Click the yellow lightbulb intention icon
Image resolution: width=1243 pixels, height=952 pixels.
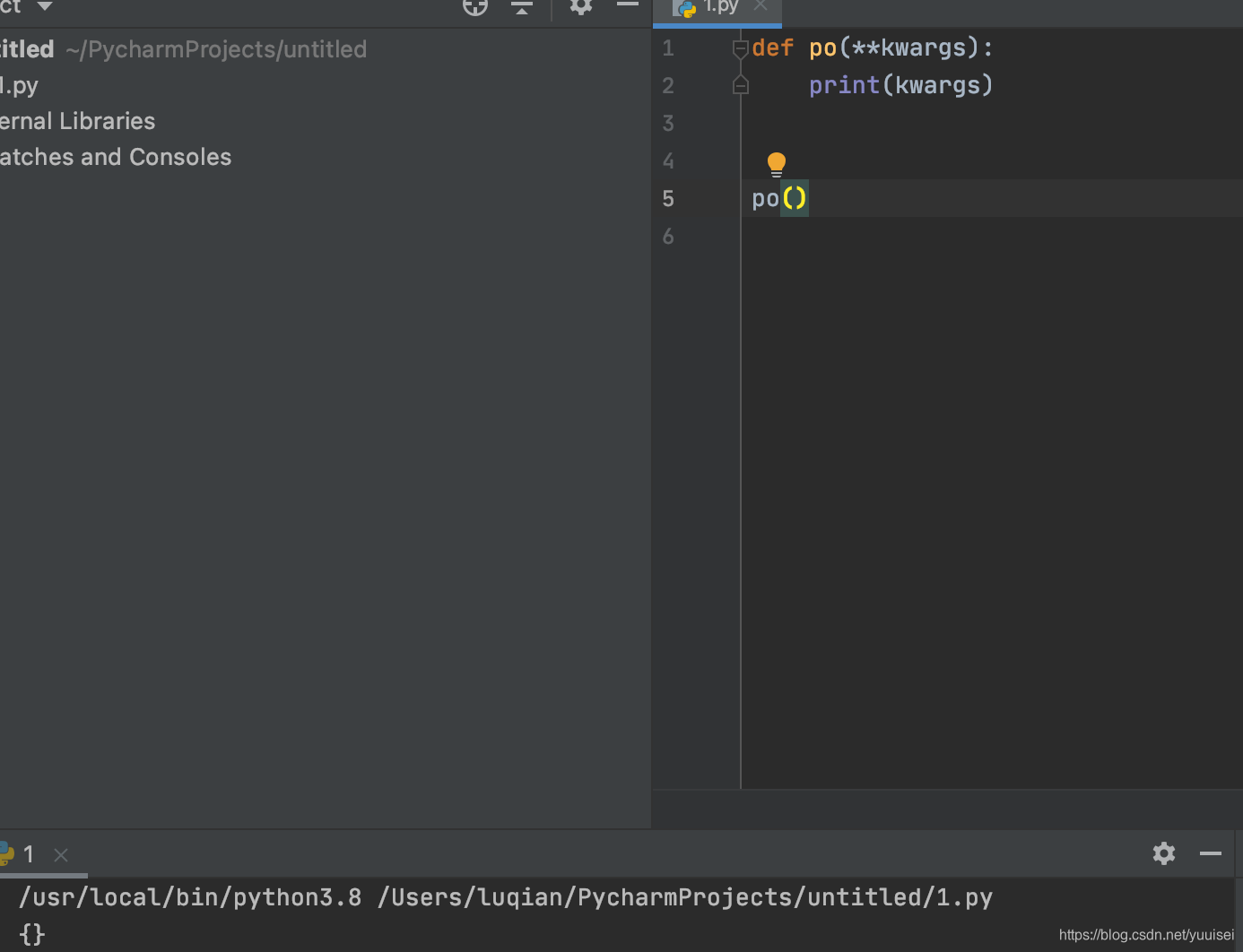(777, 164)
